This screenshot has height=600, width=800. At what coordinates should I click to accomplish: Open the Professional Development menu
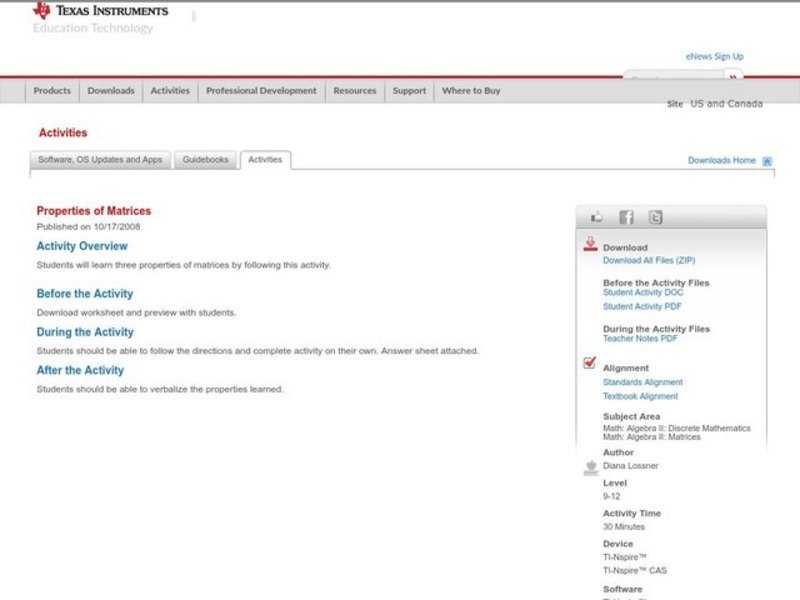click(261, 91)
